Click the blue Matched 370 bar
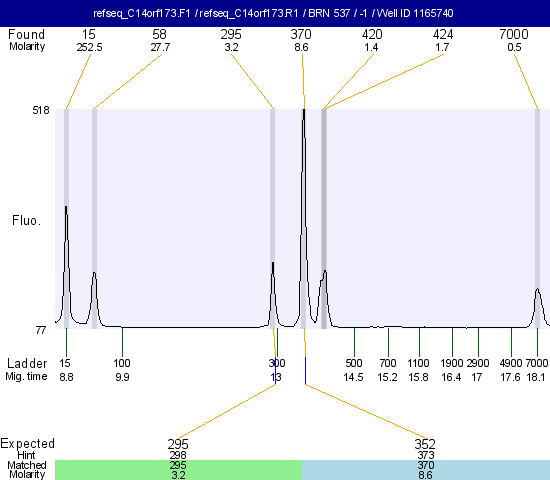 [x=426, y=470]
